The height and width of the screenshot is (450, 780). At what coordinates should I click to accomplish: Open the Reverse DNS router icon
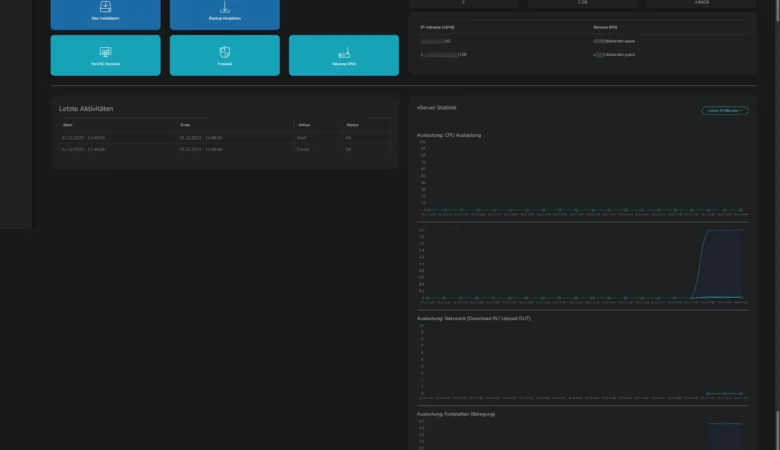[x=344, y=53]
